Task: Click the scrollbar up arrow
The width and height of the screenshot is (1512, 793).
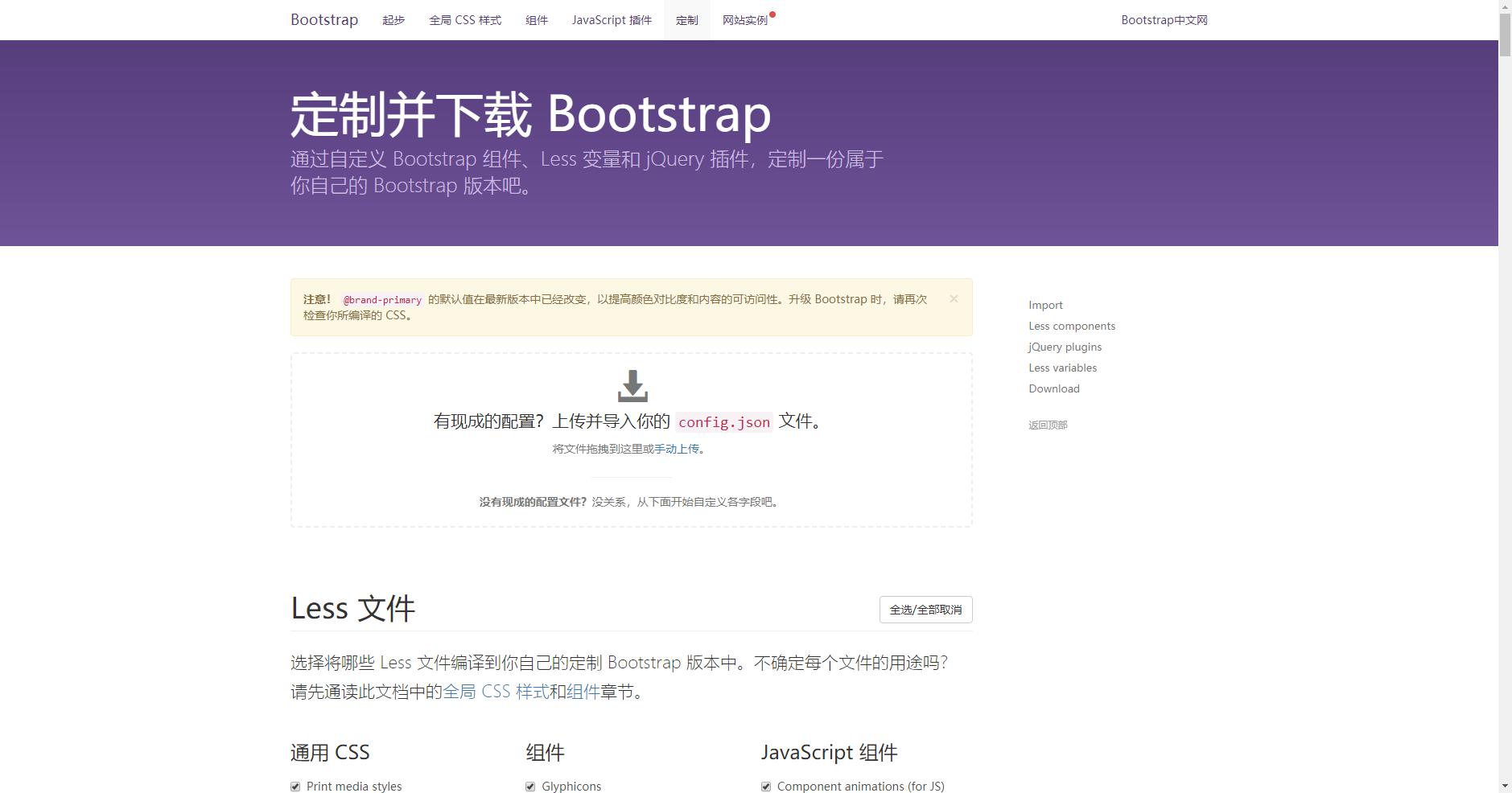Action: [1505, 6]
